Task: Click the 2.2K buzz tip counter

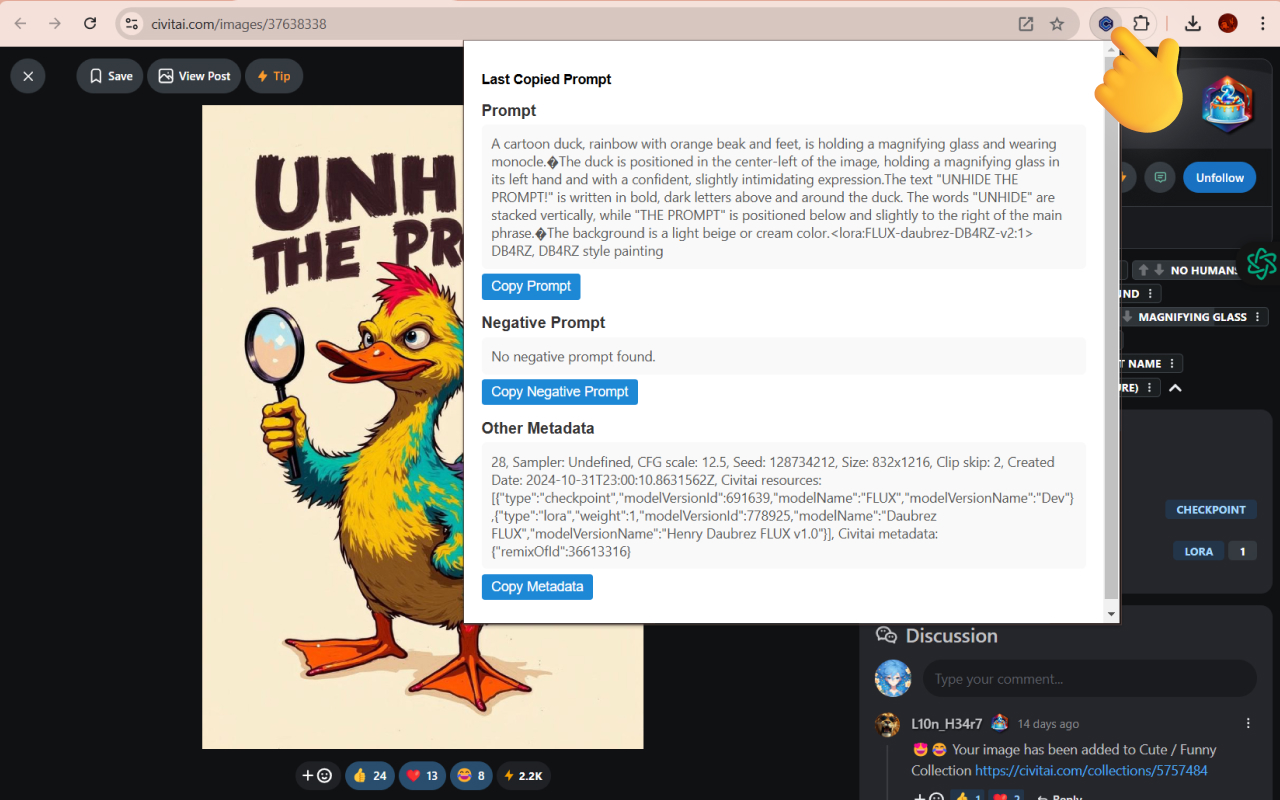Action: pyautogui.click(x=523, y=775)
